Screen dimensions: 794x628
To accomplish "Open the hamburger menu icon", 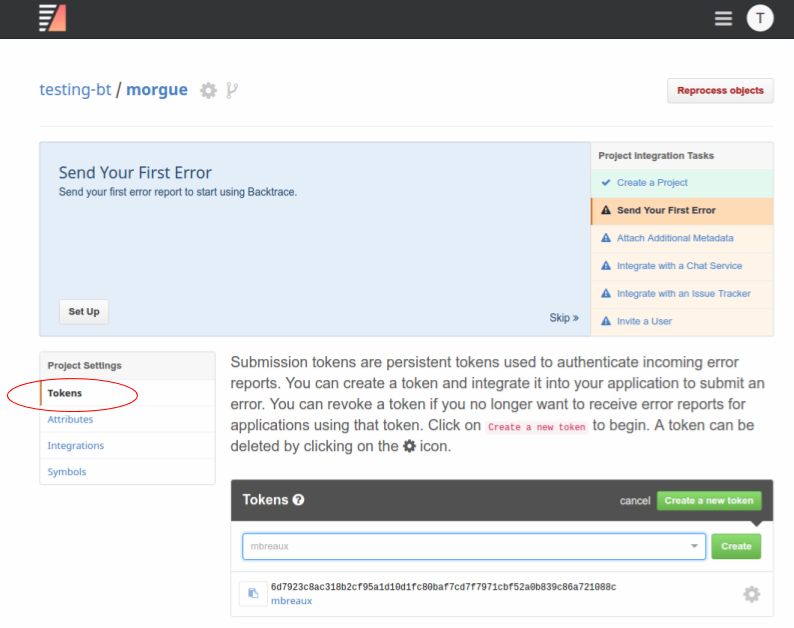I will 723,18.
